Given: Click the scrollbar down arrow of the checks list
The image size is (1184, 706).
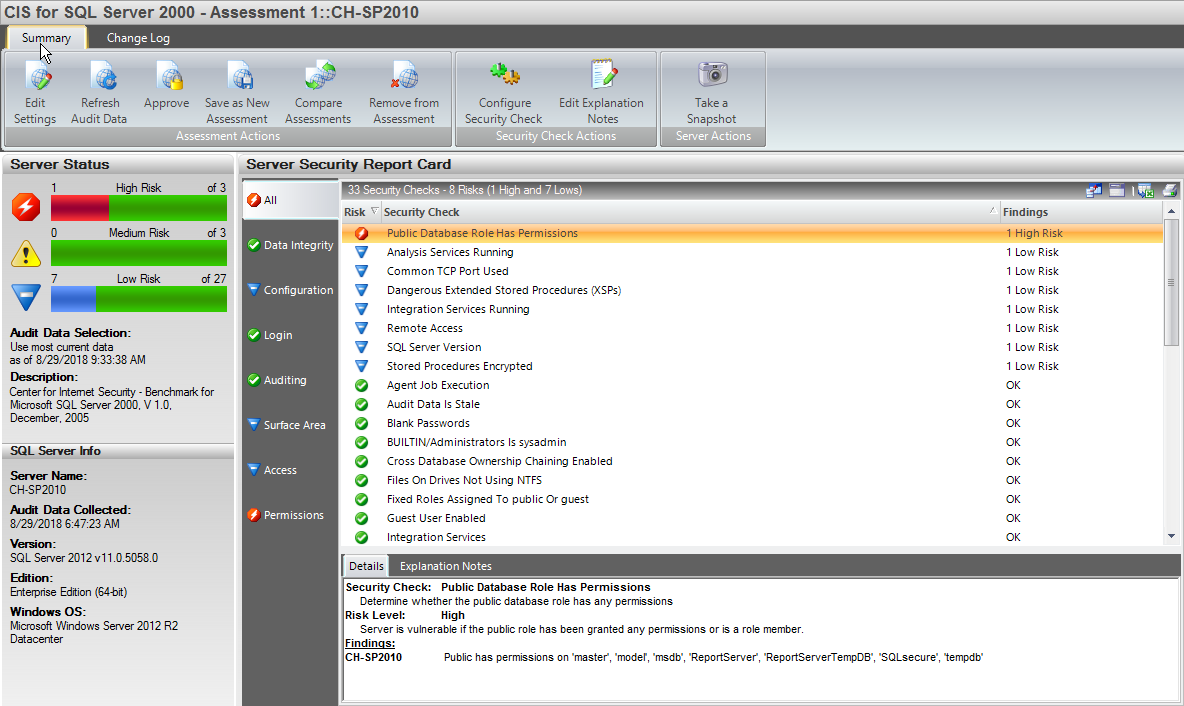Looking at the screenshot, I should pyautogui.click(x=1171, y=536).
